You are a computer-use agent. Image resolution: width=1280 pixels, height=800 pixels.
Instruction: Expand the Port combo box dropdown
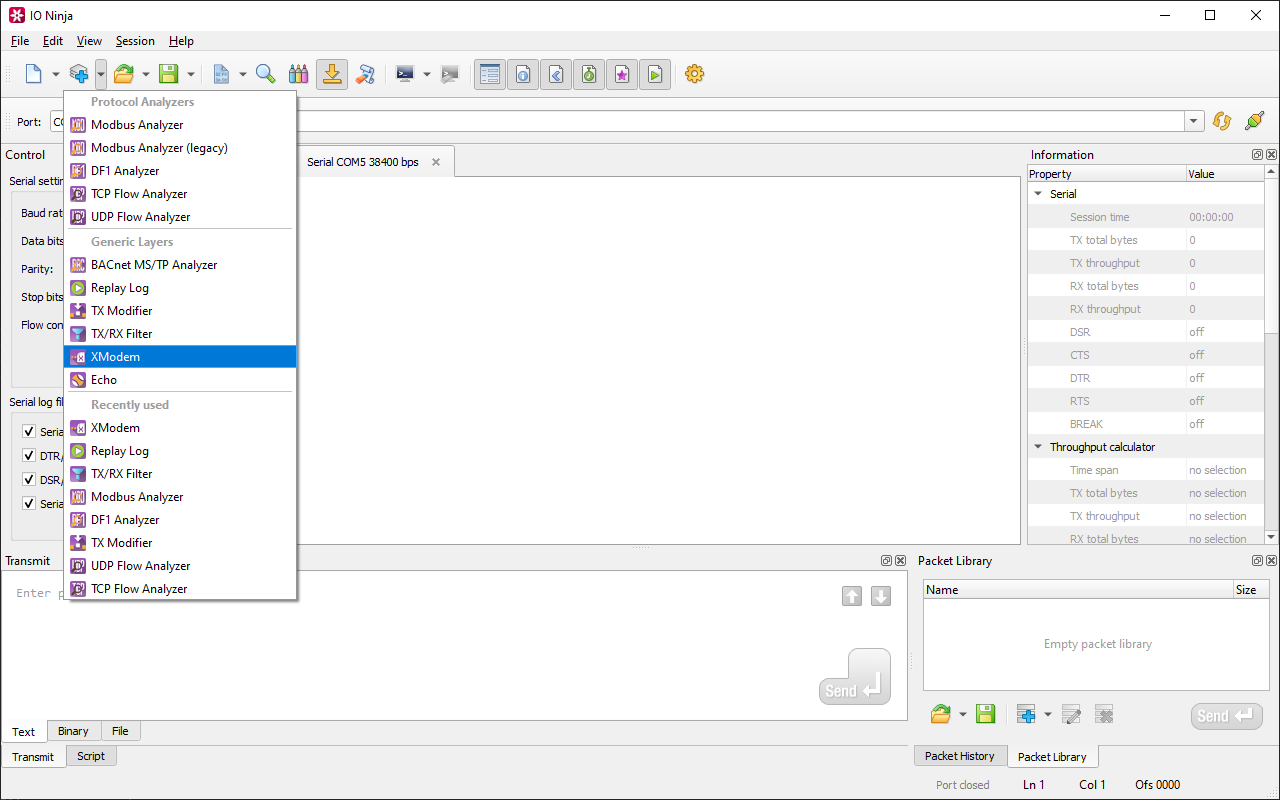[1194, 121]
